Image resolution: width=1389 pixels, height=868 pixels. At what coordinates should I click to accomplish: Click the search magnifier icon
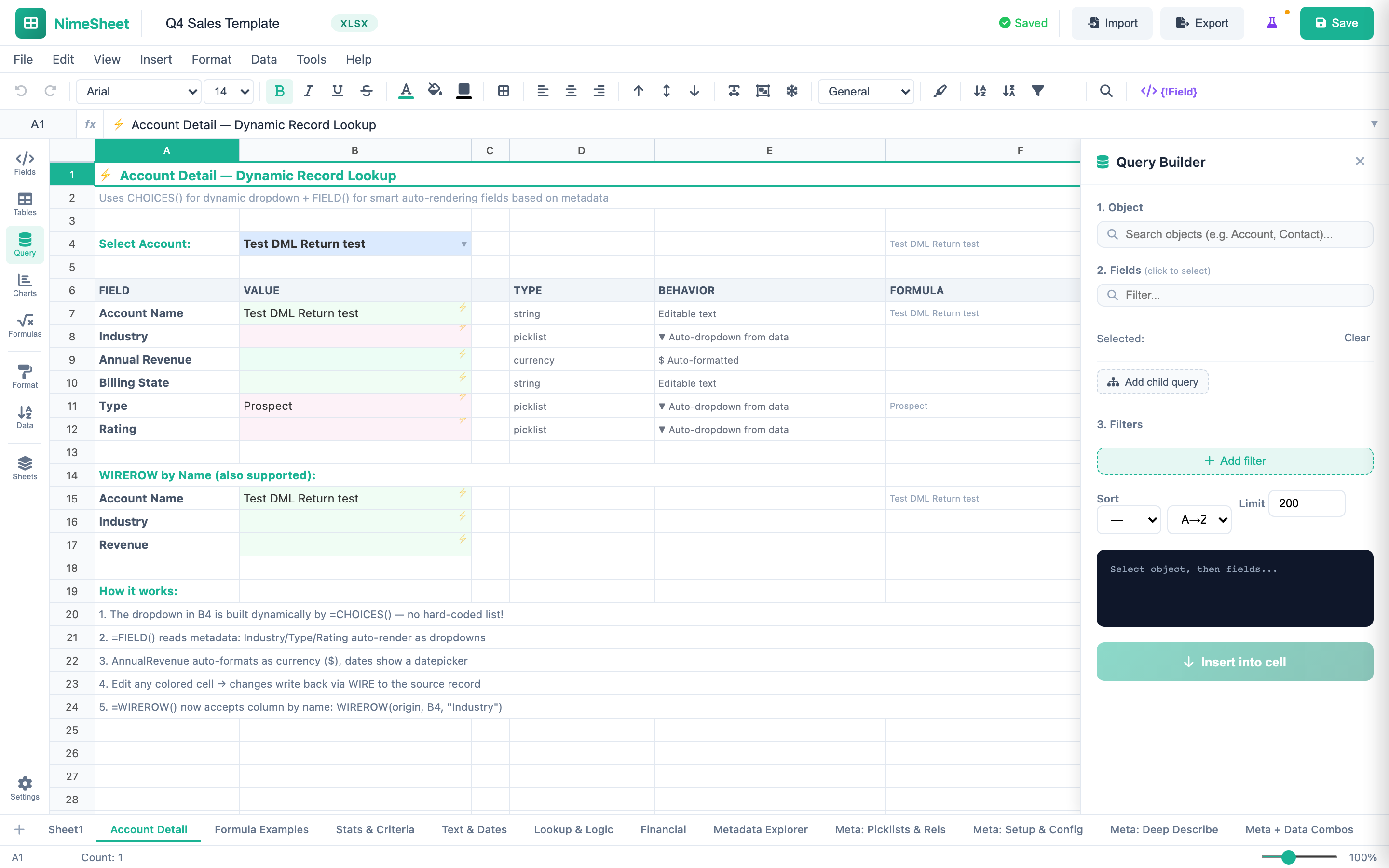tap(1106, 91)
